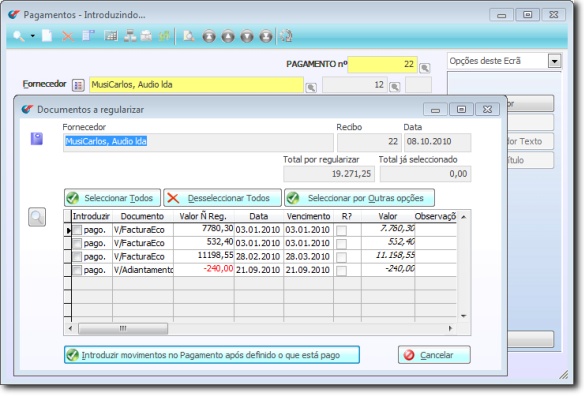The height and width of the screenshot is (397, 584).
Task: Click the Total já seleccionado field 0,00
Action: coord(426,174)
